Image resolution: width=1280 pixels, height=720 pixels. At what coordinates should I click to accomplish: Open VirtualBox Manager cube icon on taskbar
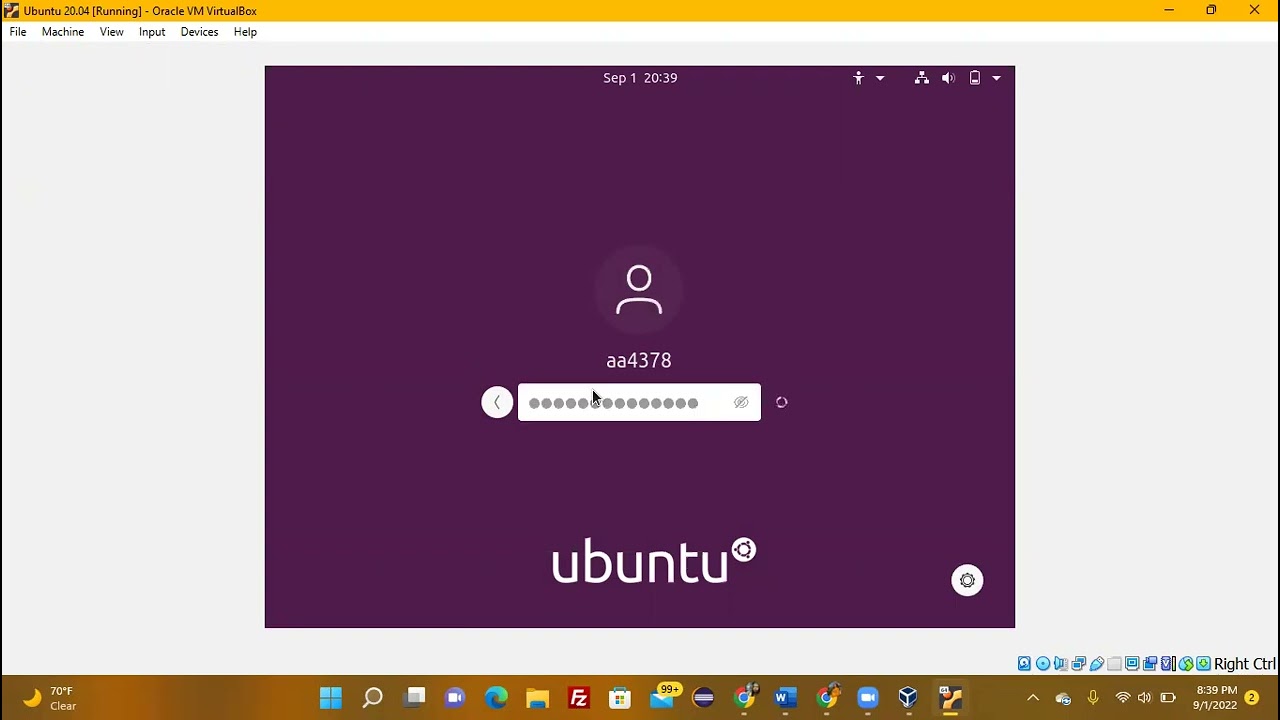(908, 697)
